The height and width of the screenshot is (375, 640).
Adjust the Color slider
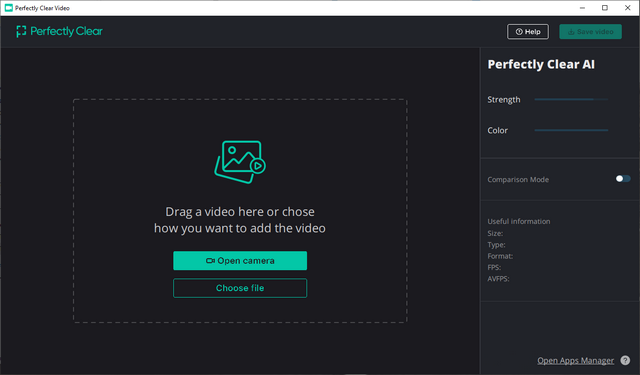tap(571, 130)
